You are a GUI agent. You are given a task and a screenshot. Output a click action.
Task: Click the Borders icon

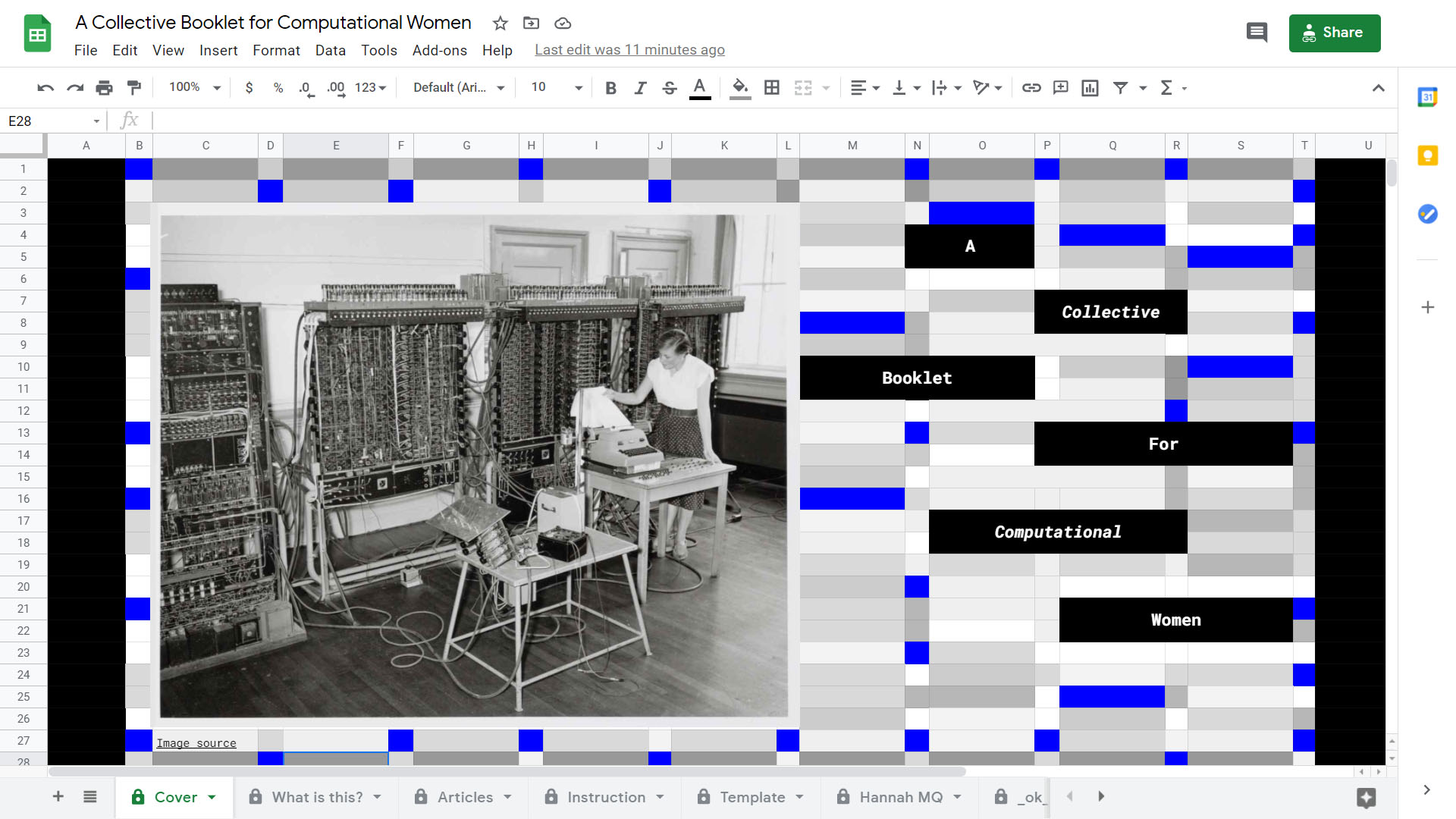pyautogui.click(x=772, y=87)
